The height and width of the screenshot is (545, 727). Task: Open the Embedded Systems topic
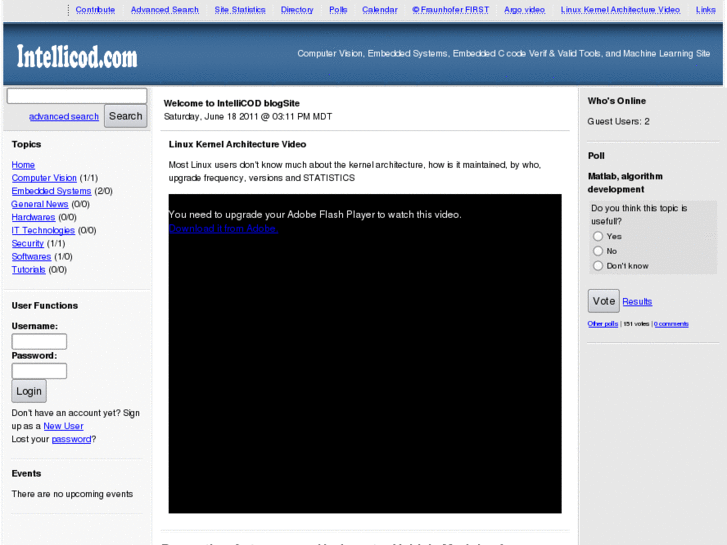(51, 191)
